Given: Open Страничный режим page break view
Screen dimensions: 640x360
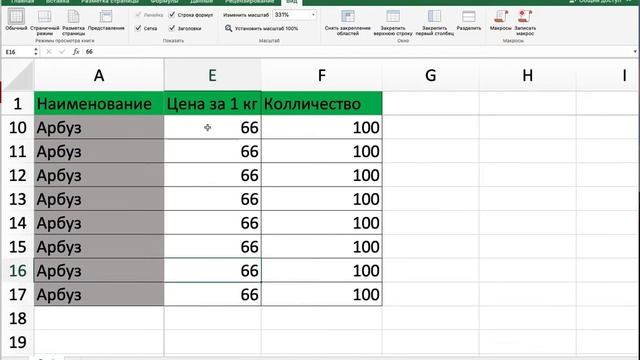Looking at the screenshot, I should click(x=44, y=22).
